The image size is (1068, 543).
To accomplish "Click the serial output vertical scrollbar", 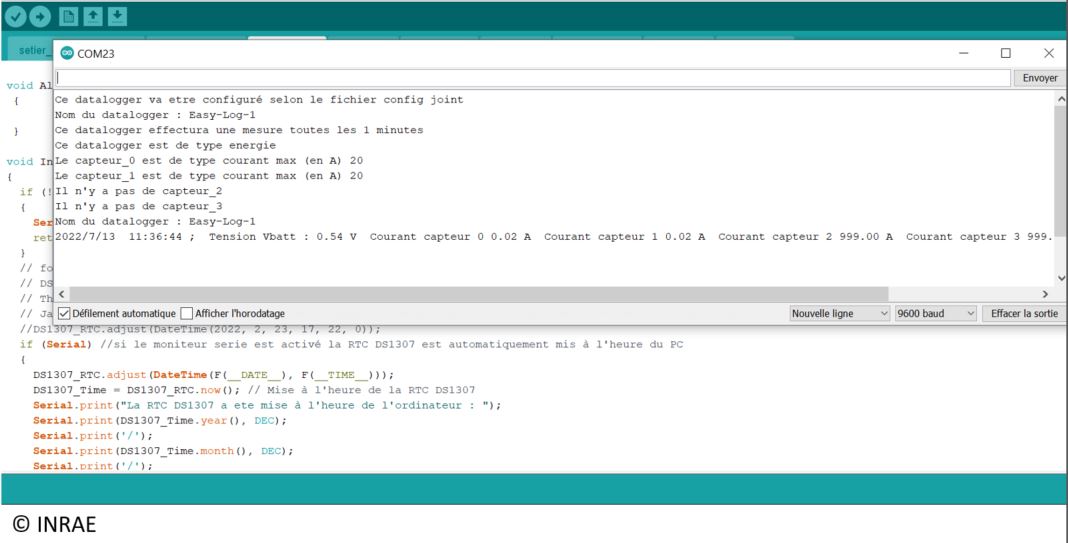I will click(1060, 160).
